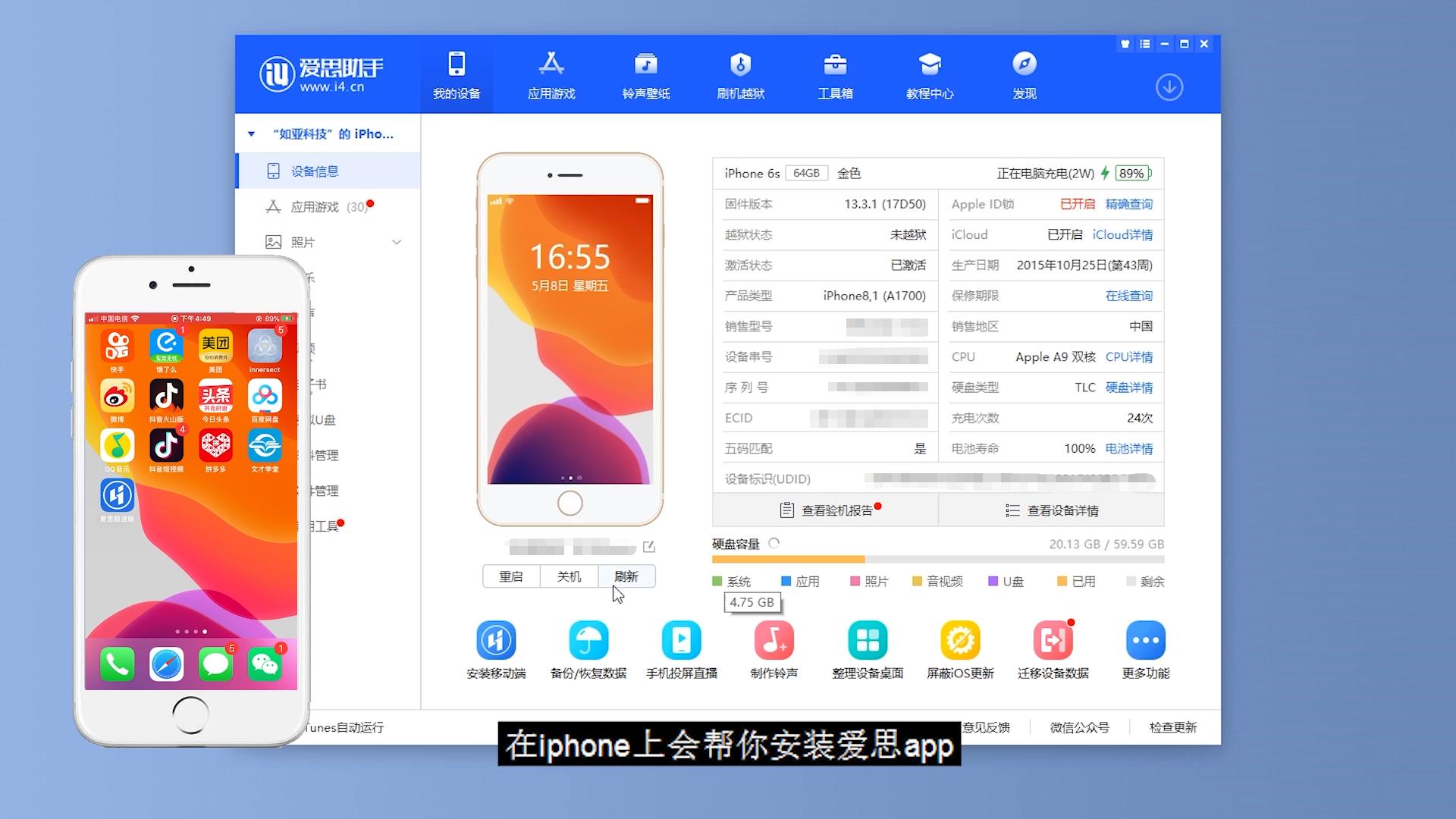
Task: Open 整理设备桌面 desktop organizer tool
Action: [x=867, y=641]
